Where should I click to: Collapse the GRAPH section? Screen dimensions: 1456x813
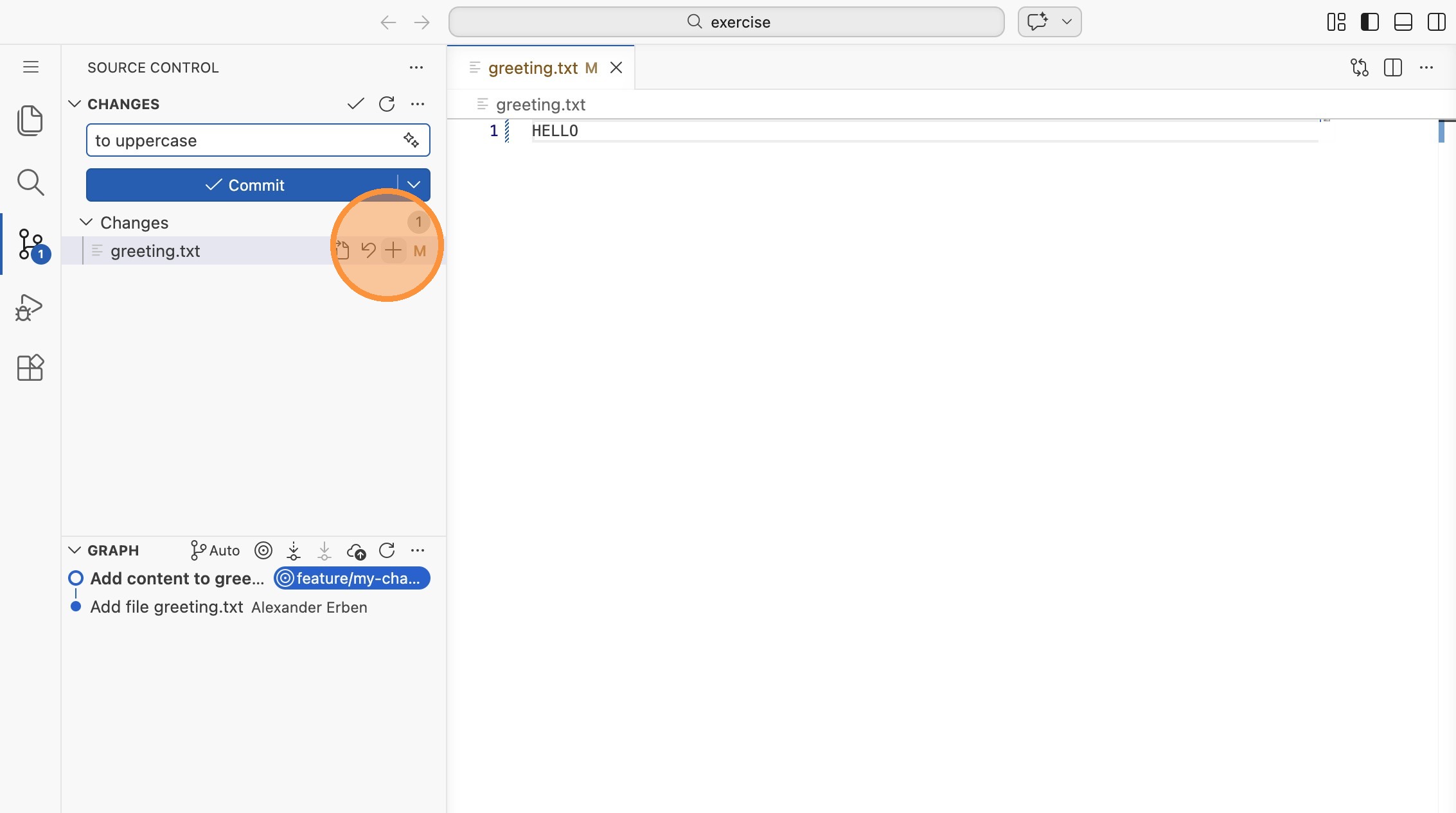[75, 550]
